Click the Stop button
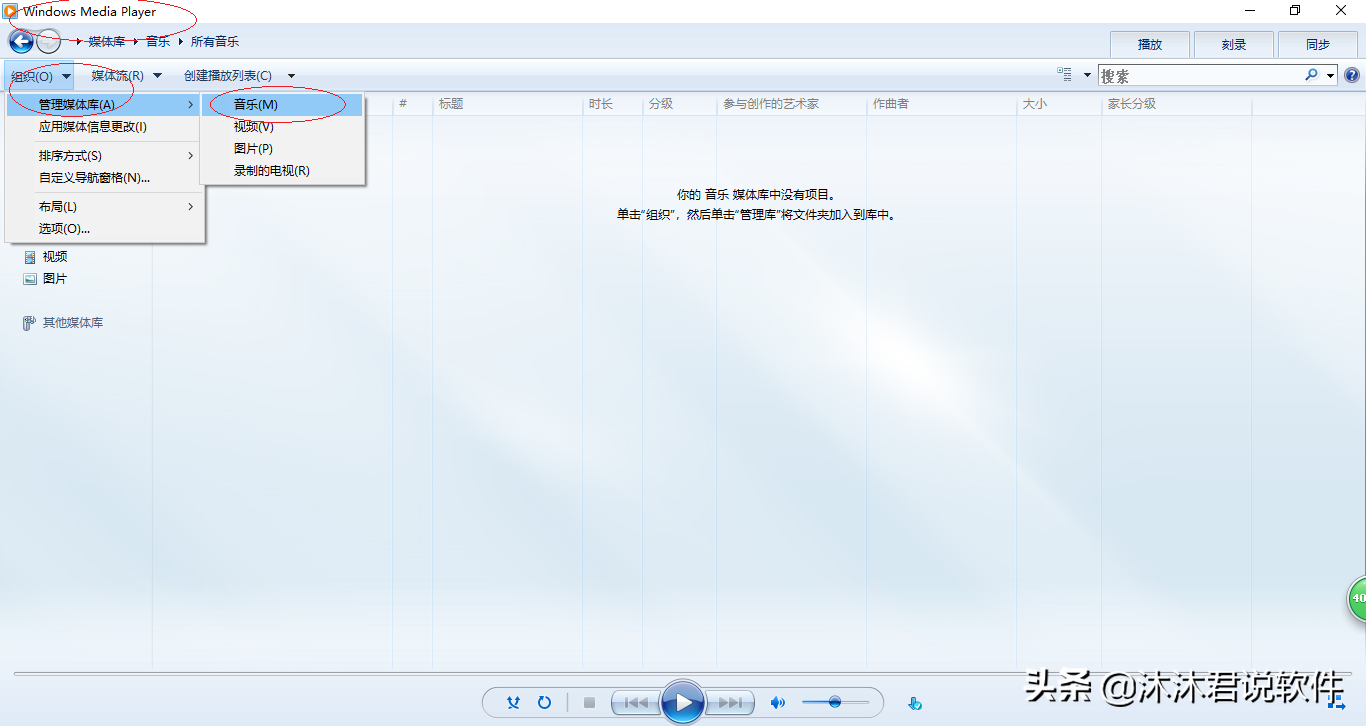The image size is (1366, 726). [589, 703]
